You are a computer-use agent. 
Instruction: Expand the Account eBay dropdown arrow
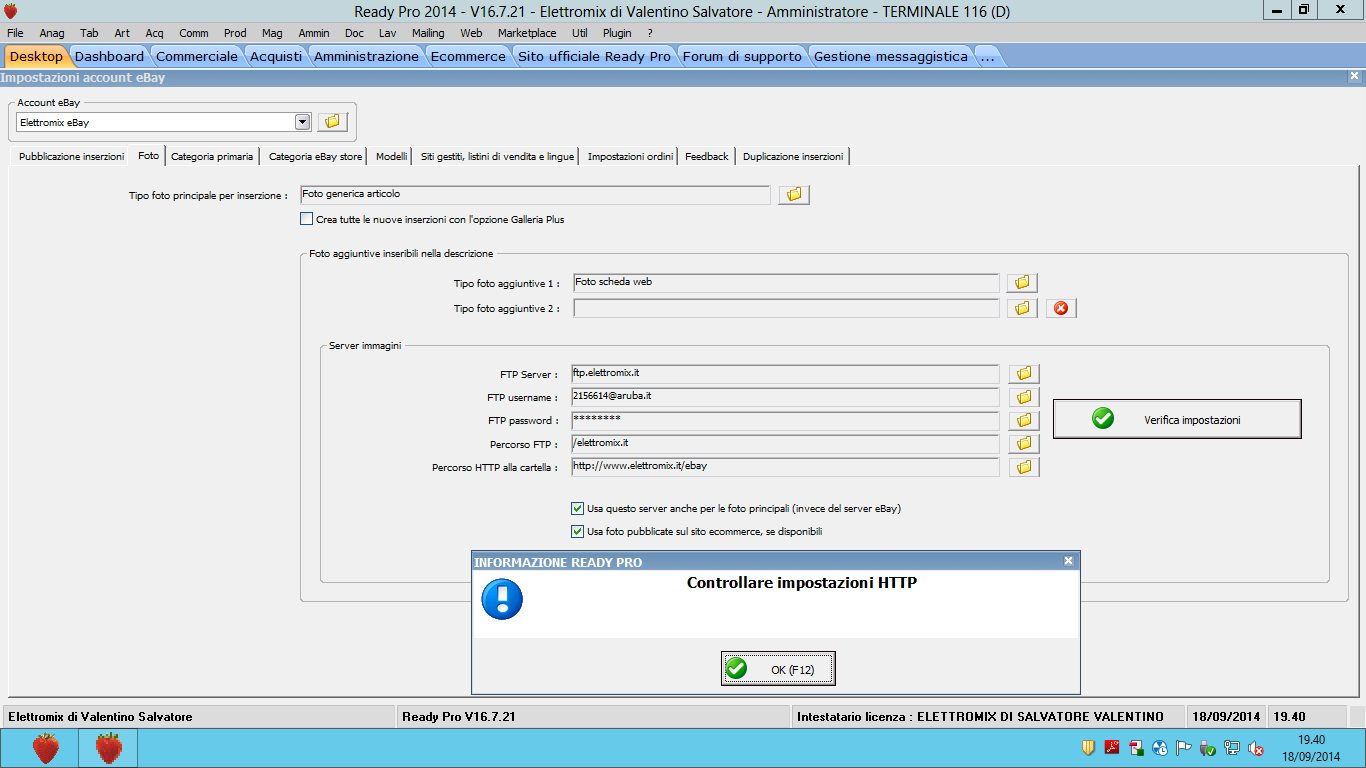click(x=303, y=122)
